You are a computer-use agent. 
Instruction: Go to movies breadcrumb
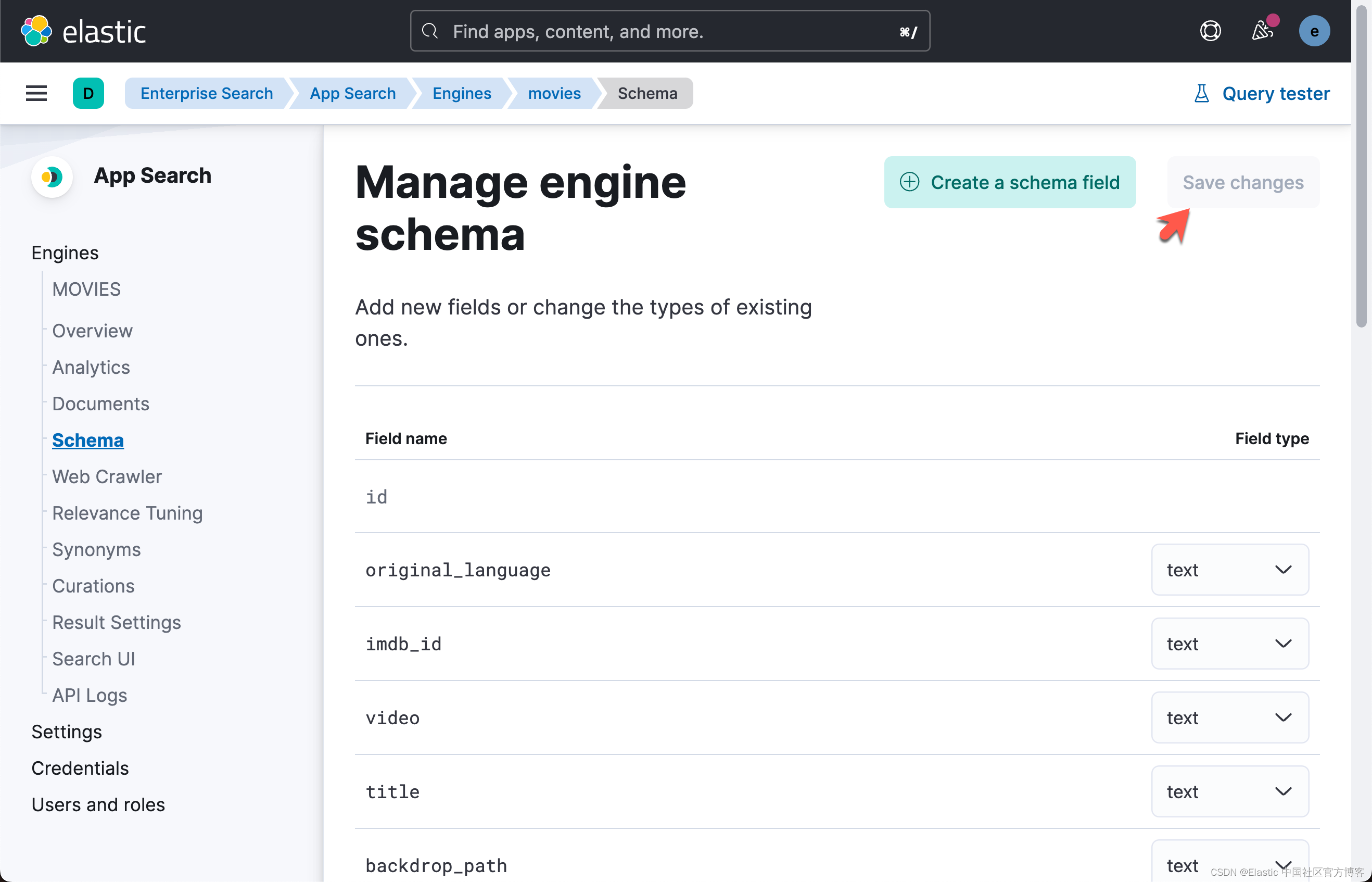[554, 93]
